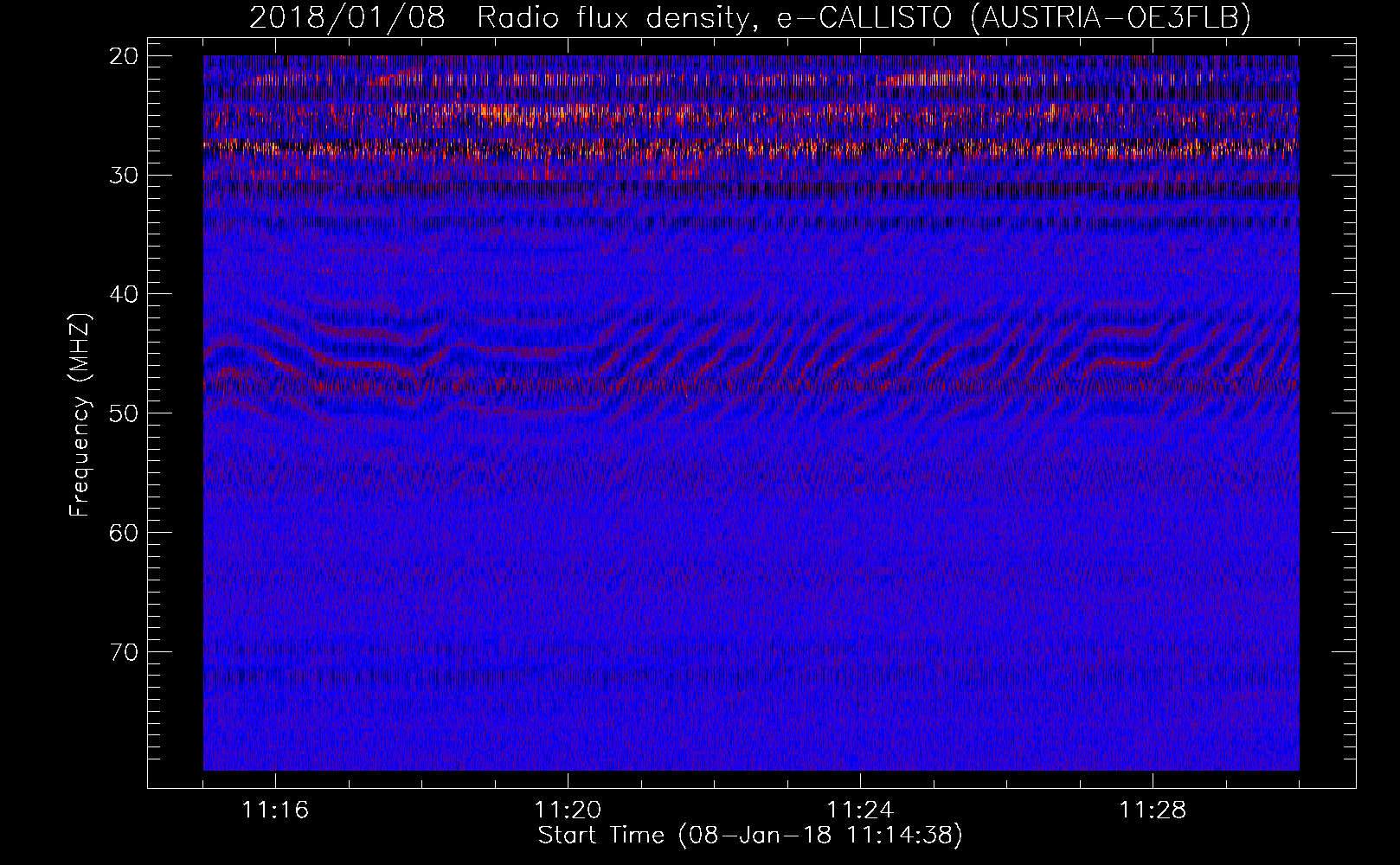Click the 11:20 time tick label
Image resolution: width=1400 pixels, height=865 pixels.
[x=568, y=811]
